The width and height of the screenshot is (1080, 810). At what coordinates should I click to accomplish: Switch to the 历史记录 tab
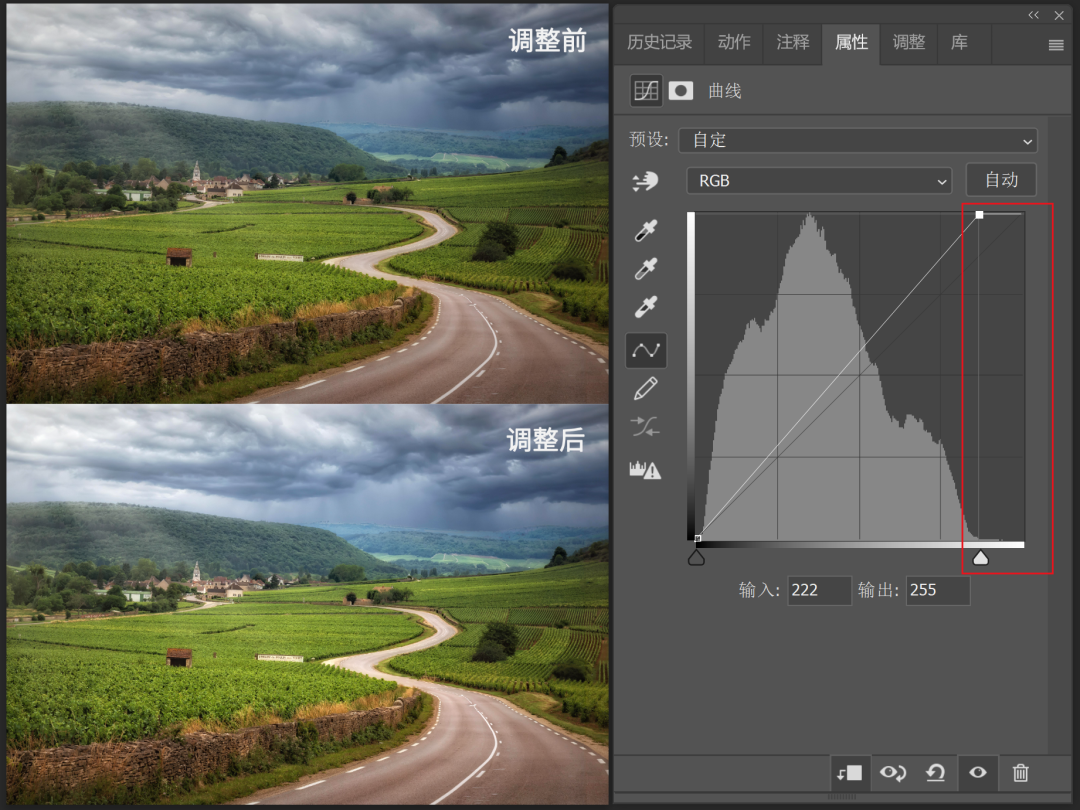click(659, 42)
